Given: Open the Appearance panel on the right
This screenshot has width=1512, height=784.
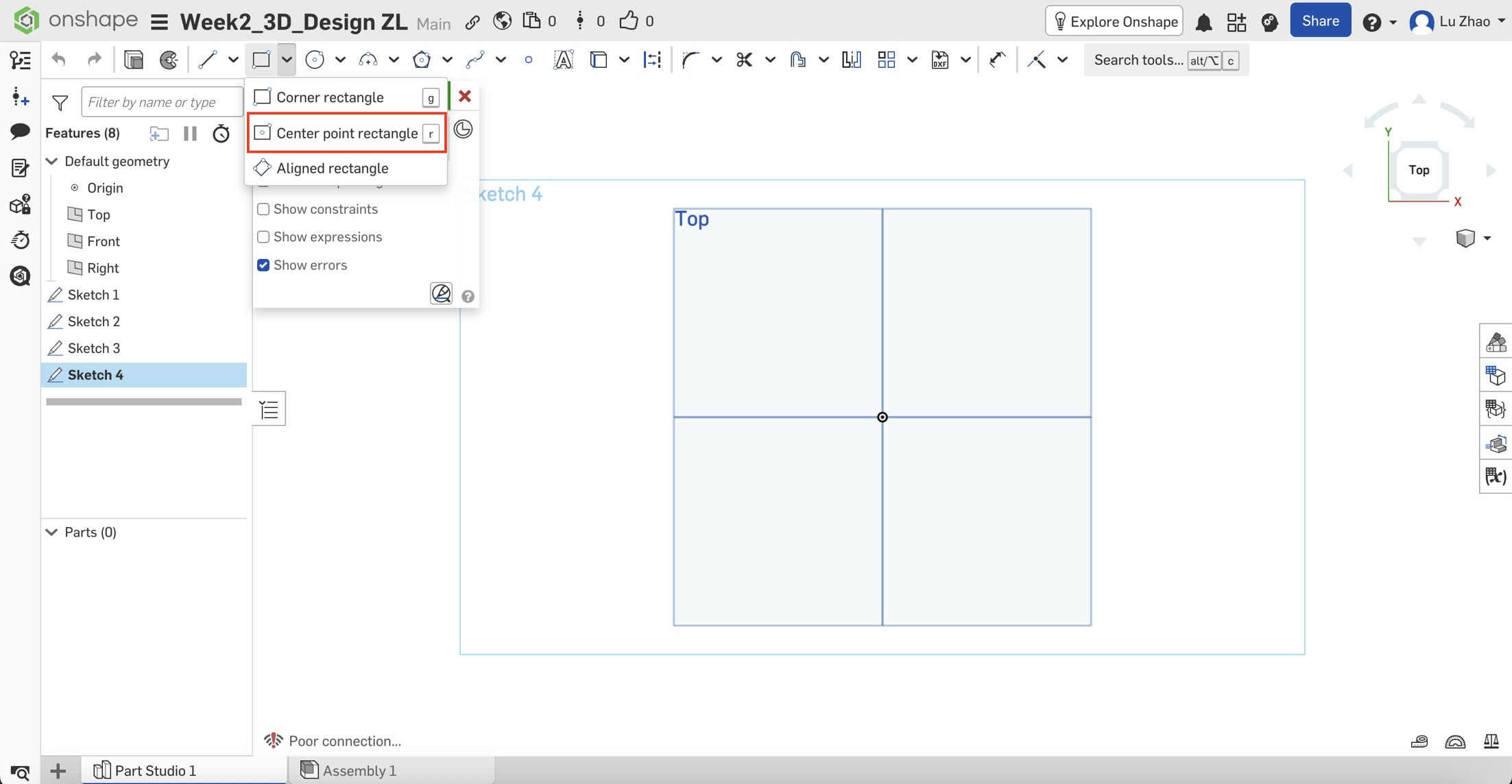Looking at the screenshot, I should (x=1496, y=341).
